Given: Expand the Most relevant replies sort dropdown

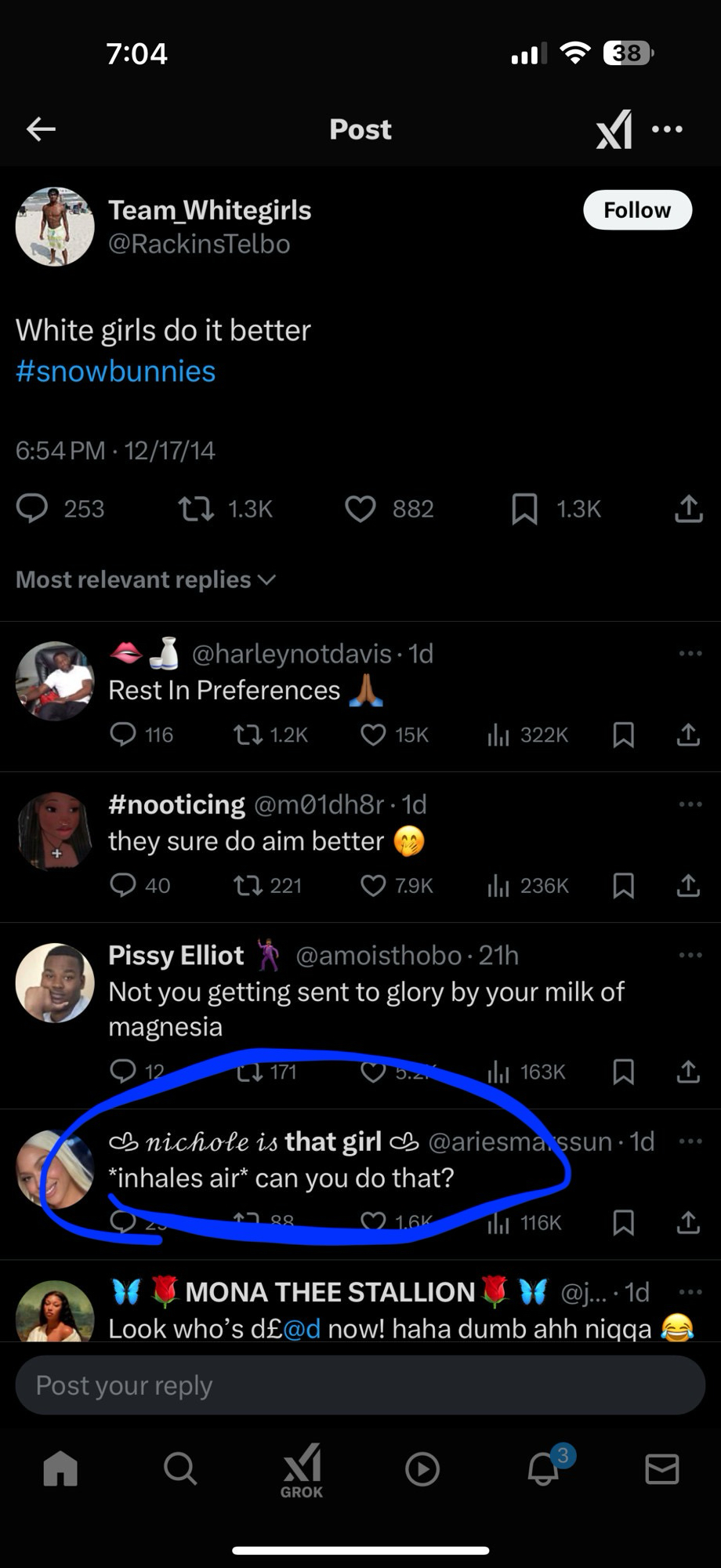Looking at the screenshot, I should point(146,579).
